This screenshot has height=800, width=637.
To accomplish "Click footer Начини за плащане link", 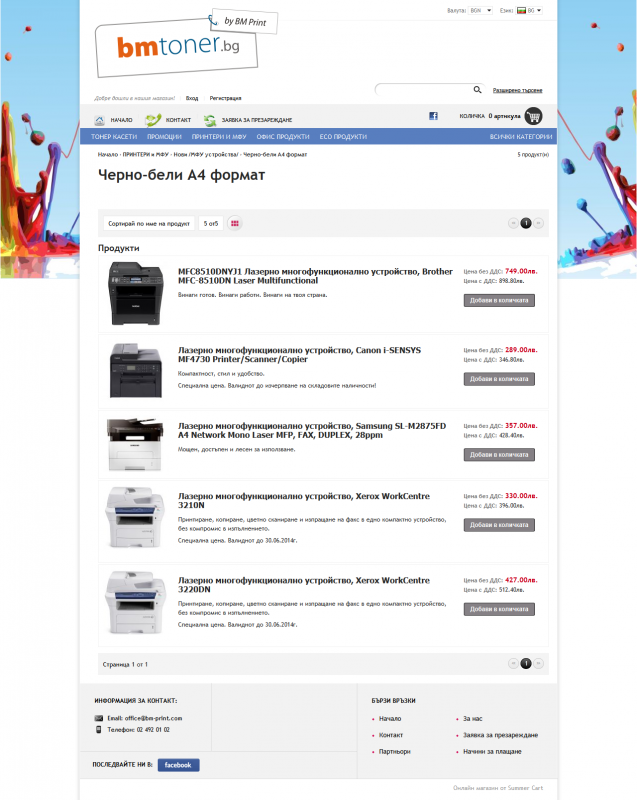I will point(492,752).
